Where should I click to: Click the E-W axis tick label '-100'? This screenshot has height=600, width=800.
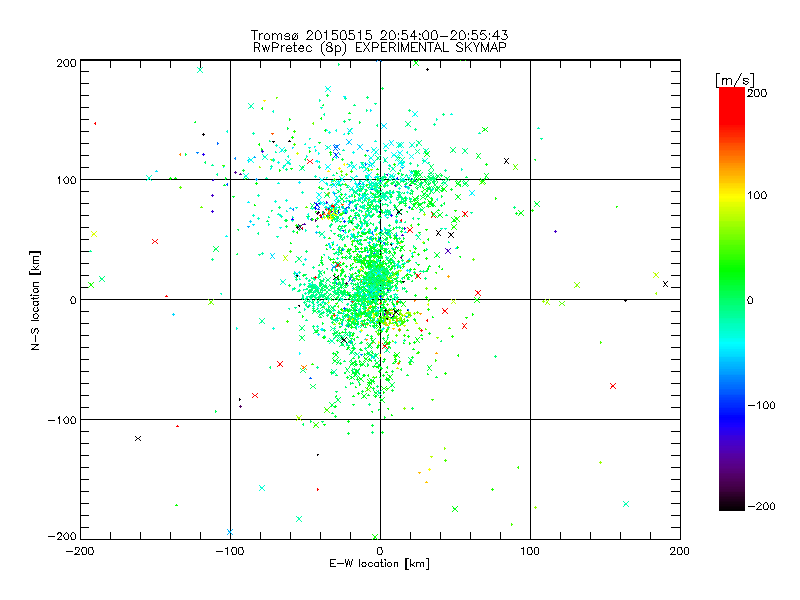[x=230, y=551]
